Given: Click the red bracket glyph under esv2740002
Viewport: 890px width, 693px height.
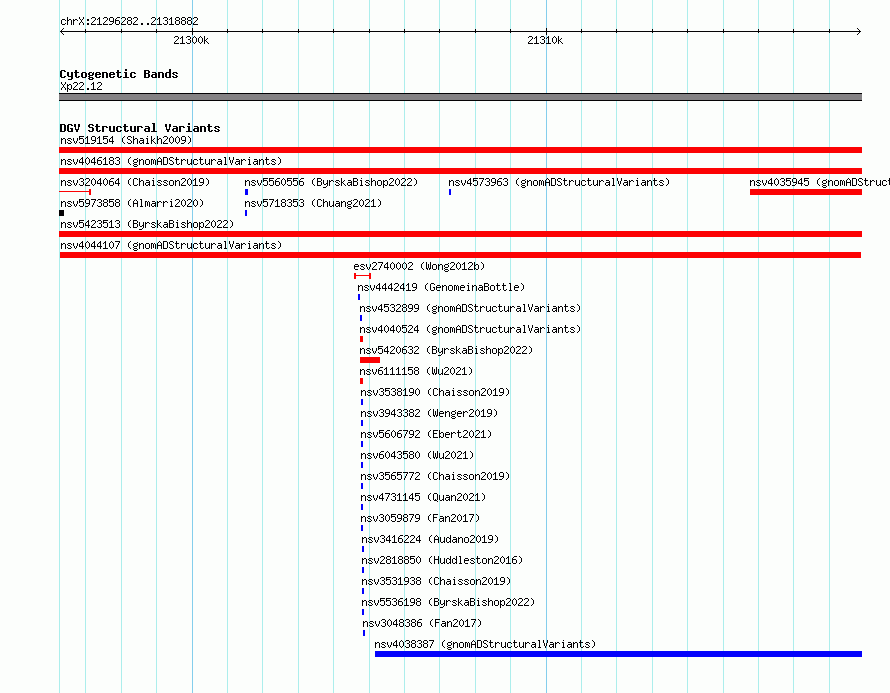Looking at the screenshot, I should [362, 276].
